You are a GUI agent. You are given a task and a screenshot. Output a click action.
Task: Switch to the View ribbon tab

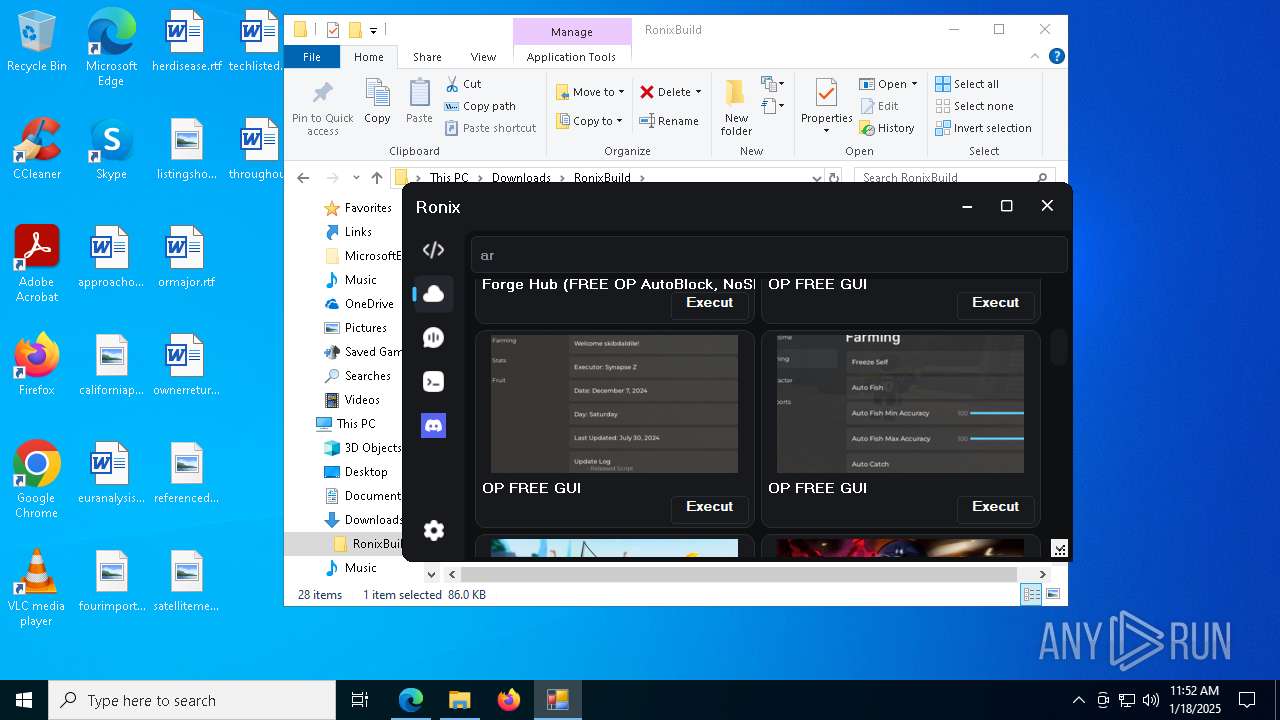(x=483, y=57)
